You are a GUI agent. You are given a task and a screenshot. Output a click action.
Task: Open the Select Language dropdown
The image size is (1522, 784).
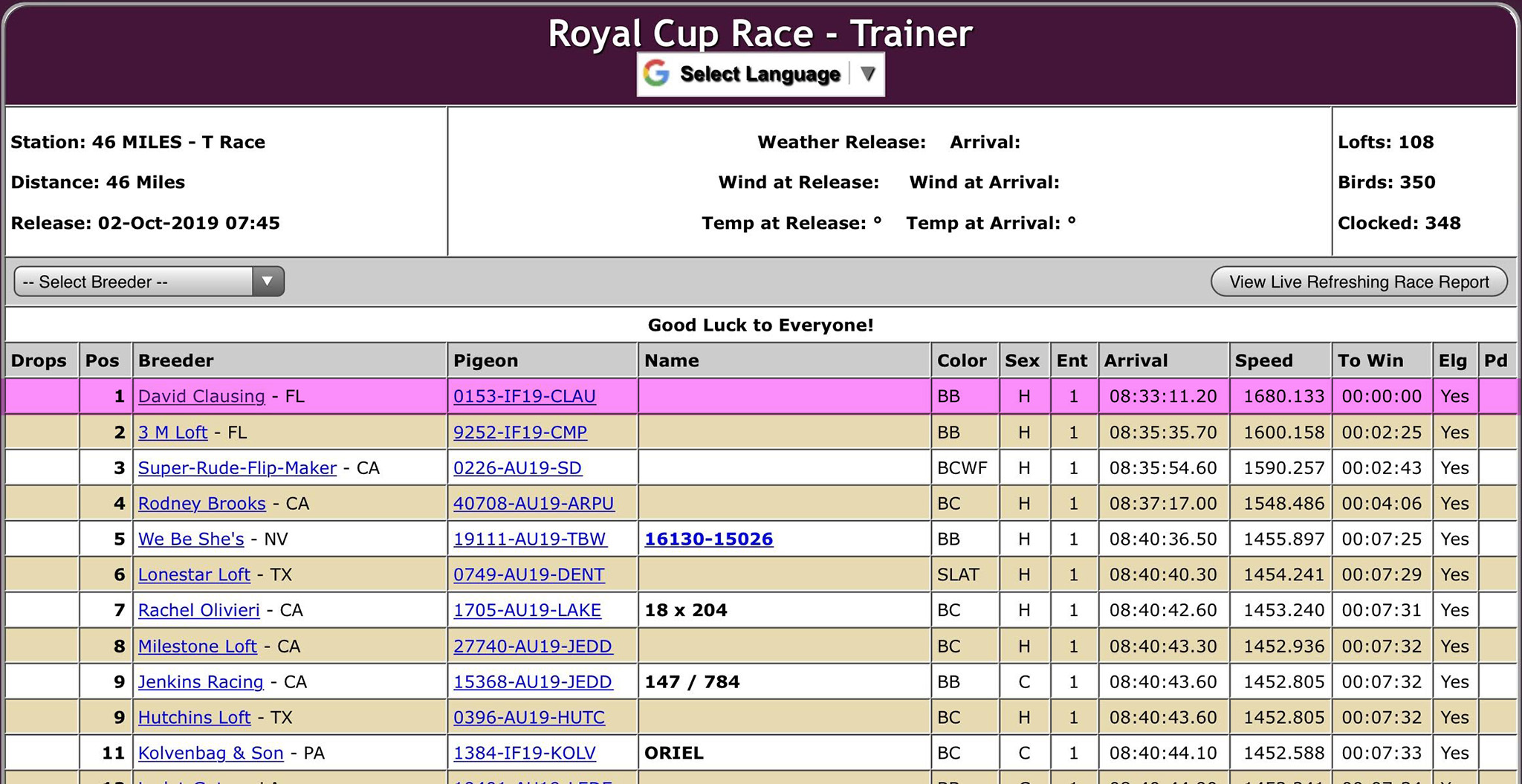(760, 74)
